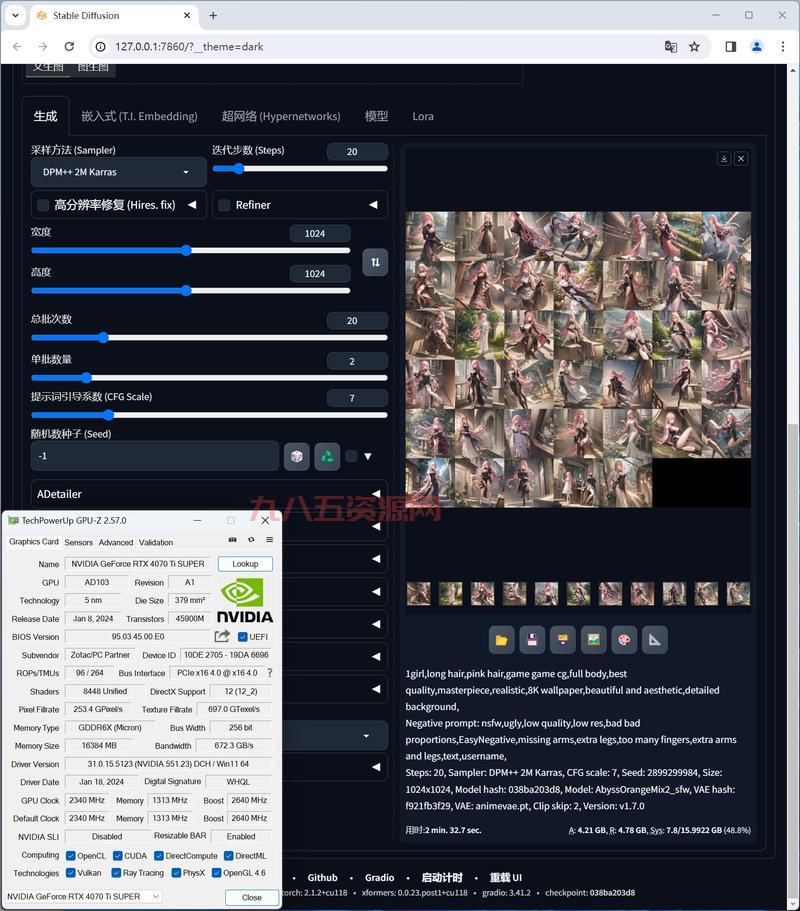Image resolution: width=800 pixels, height=911 pixels.
Task: Enable the Refiner checkbox
Action: click(224, 205)
